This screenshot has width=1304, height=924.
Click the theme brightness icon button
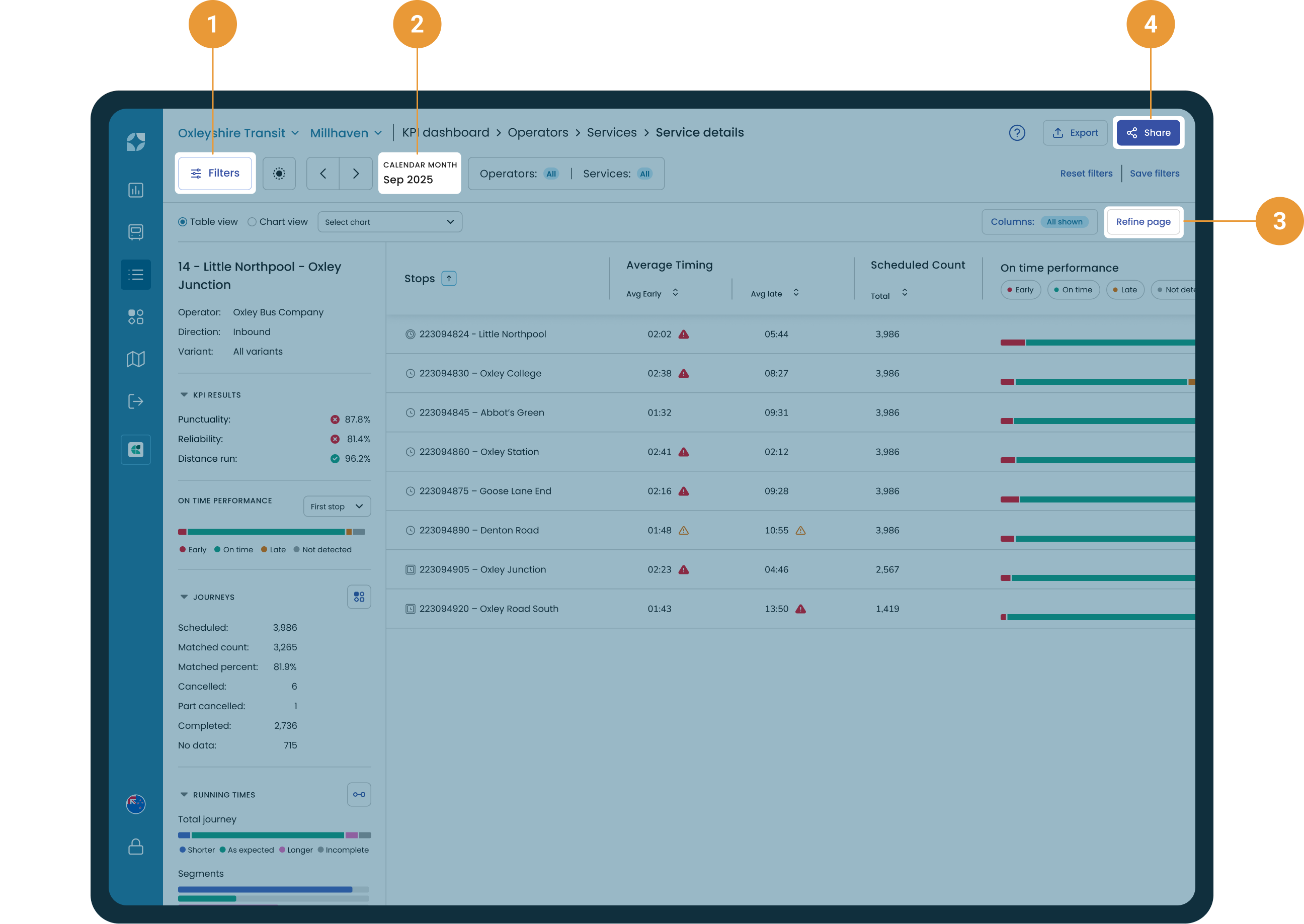click(279, 174)
